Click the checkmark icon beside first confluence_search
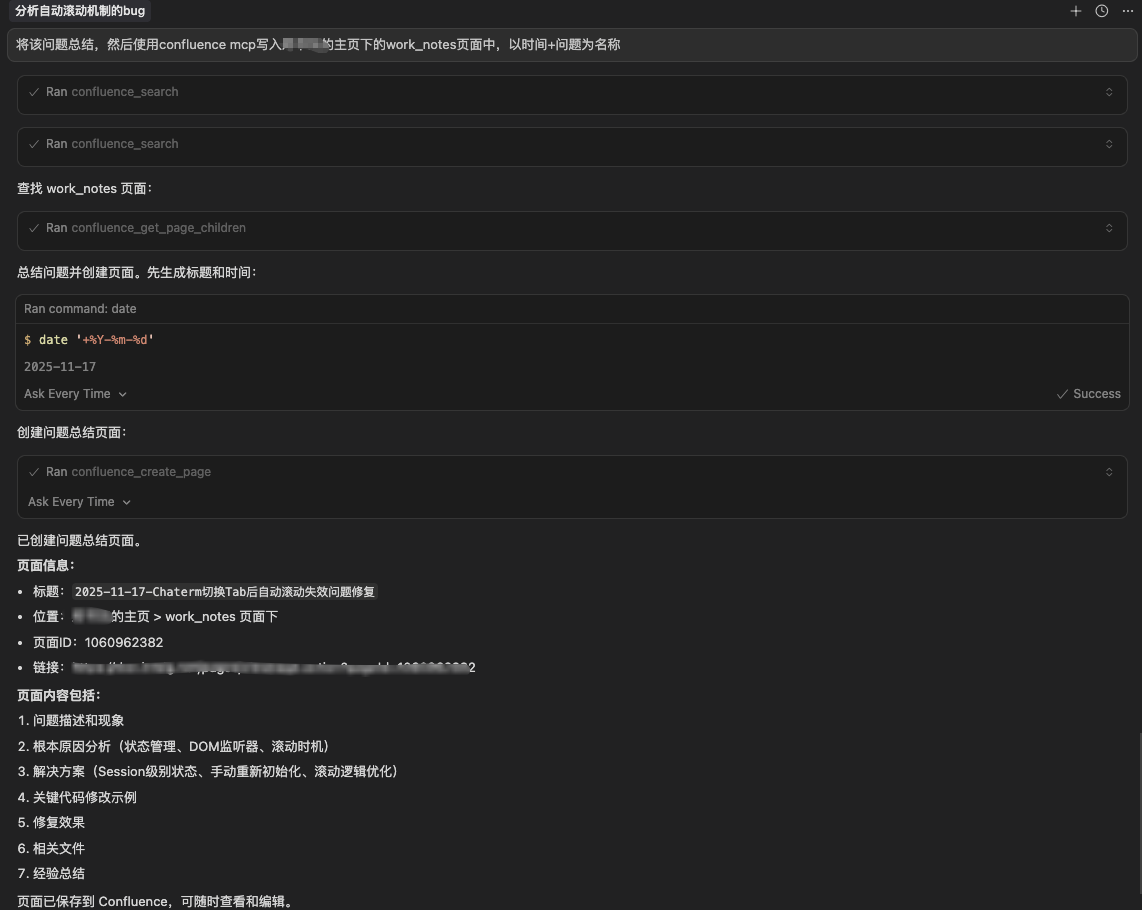The image size is (1142, 910). [x=34, y=92]
